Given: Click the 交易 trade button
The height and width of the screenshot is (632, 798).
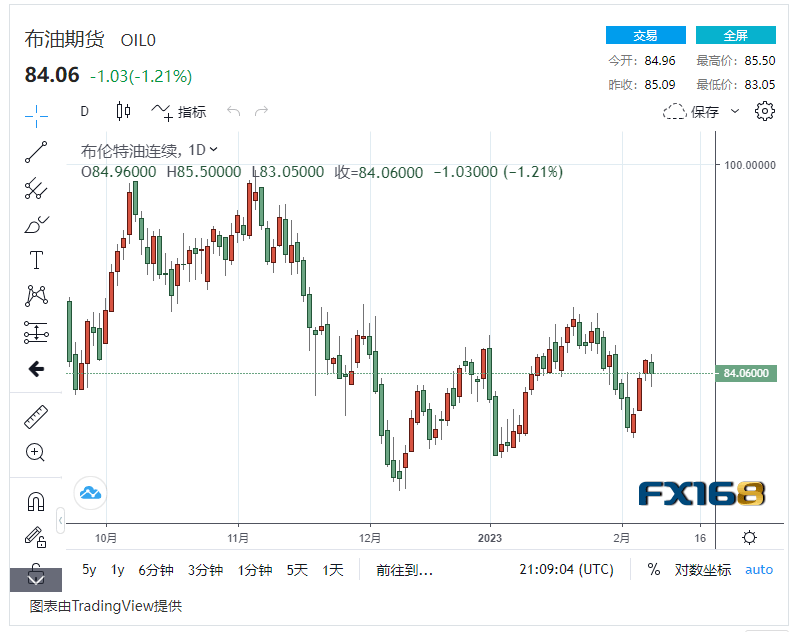Looking at the screenshot, I should click(645, 35).
